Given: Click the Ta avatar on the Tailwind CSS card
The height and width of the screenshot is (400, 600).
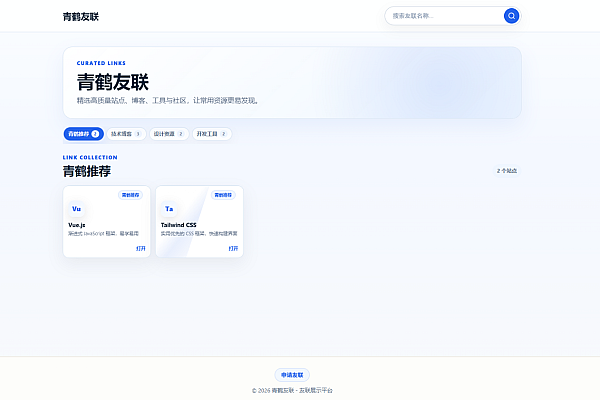Looking at the screenshot, I should coord(169,209).
